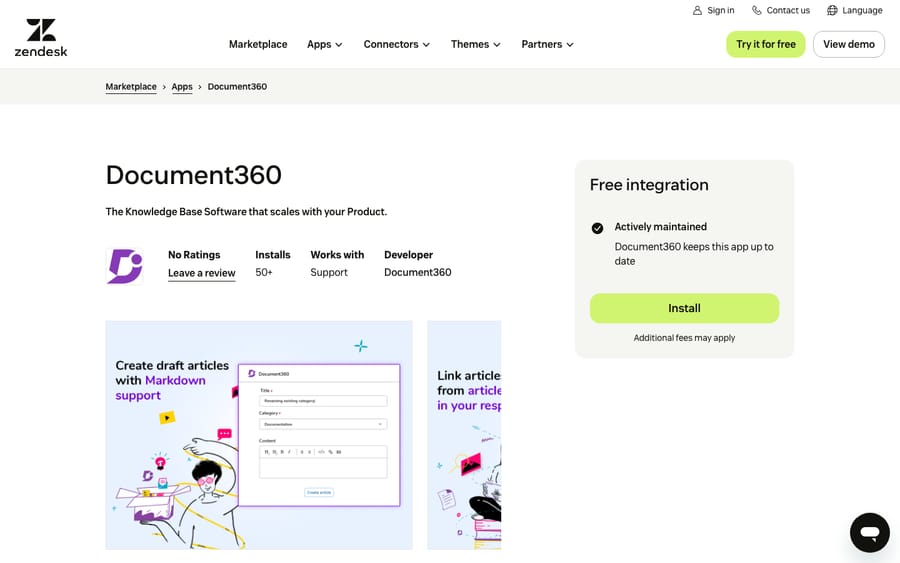Click the Document360 breadcrumb text

[x=237, y=87]
